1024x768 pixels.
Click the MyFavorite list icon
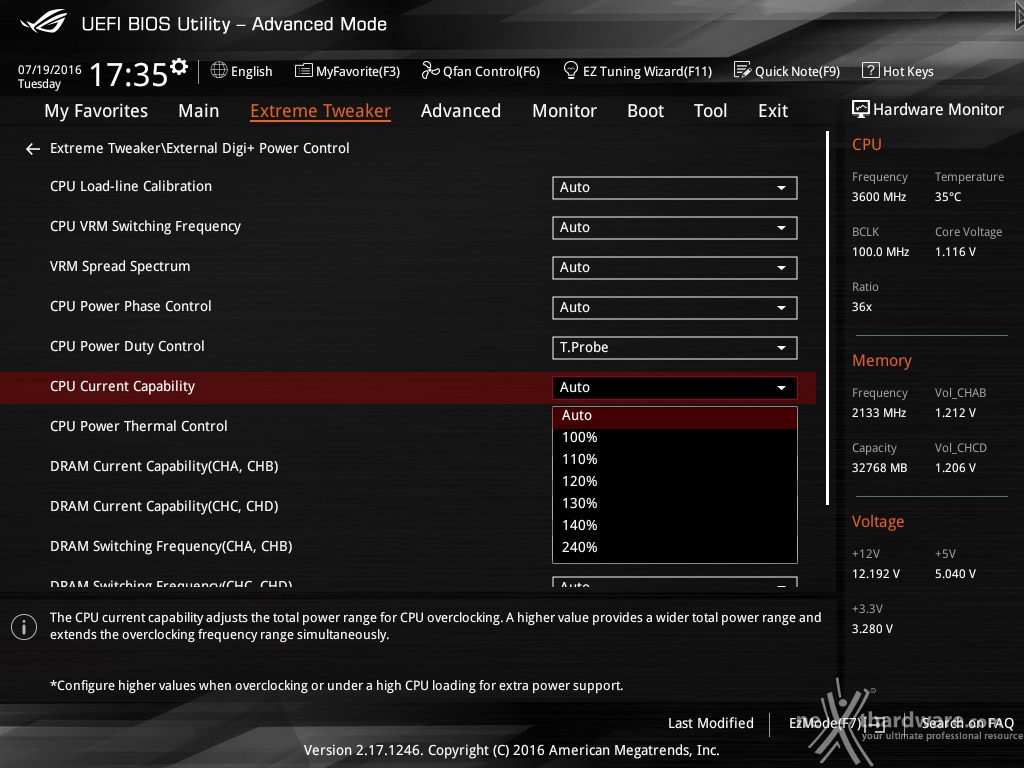304,71
